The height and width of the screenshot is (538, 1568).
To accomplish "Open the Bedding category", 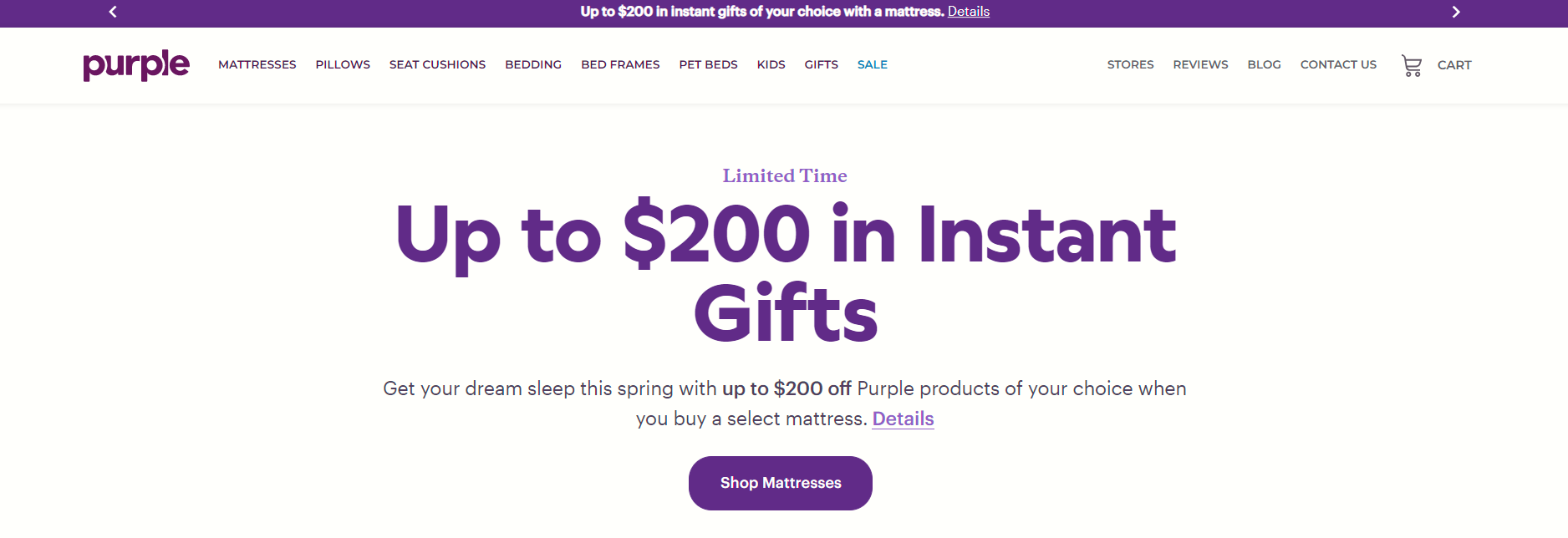I will 533,64.
